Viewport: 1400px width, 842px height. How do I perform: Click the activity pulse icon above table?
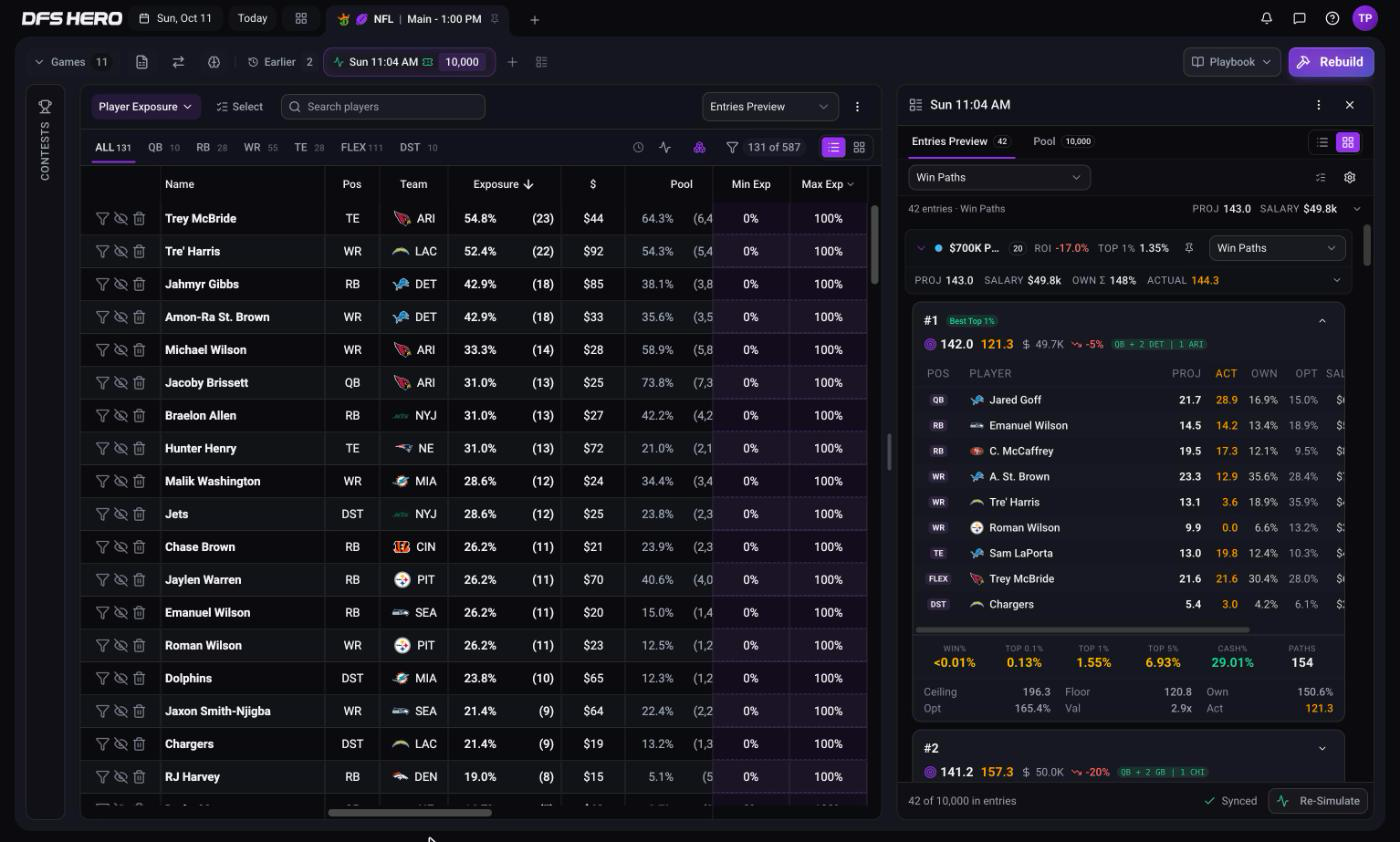(x=665, y=147)
